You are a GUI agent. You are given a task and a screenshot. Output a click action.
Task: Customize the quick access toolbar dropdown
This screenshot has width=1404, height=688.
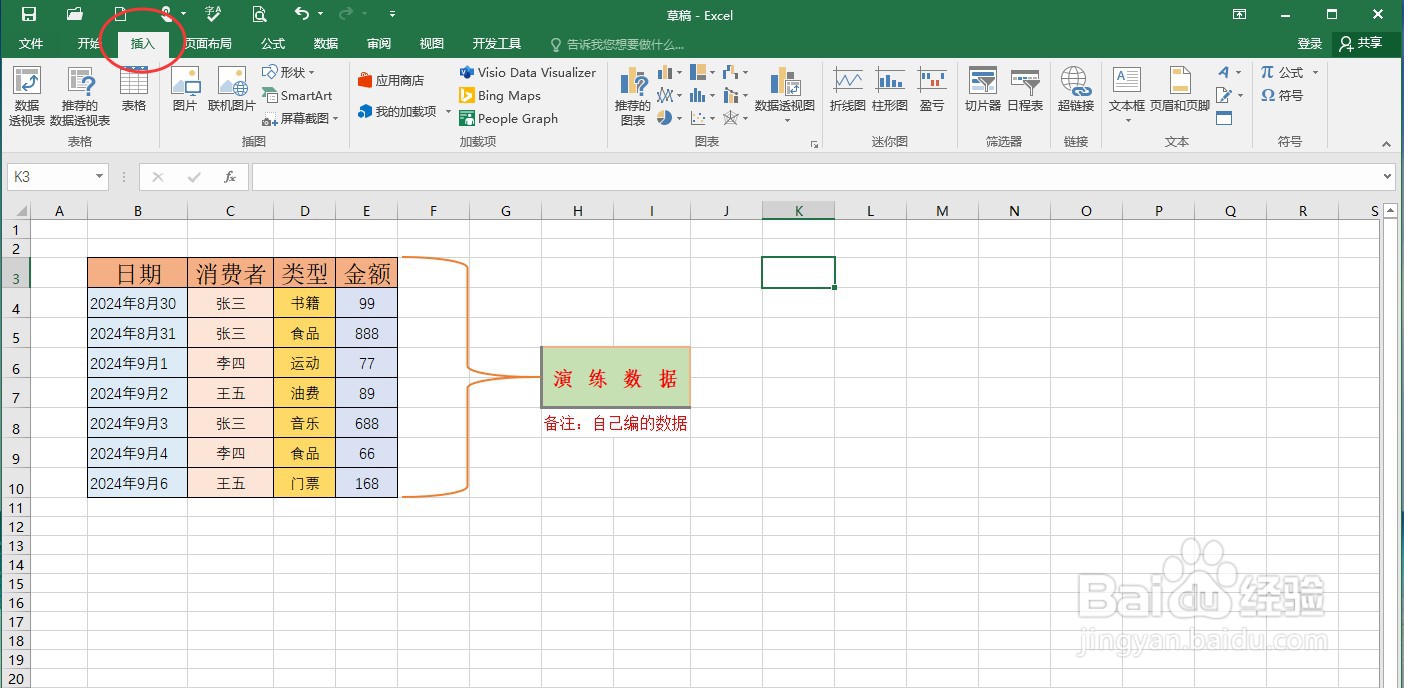tap(392, 14)
